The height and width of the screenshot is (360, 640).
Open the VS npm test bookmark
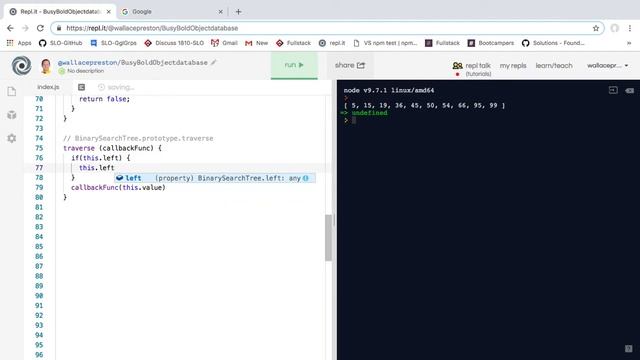click(385, 43)
